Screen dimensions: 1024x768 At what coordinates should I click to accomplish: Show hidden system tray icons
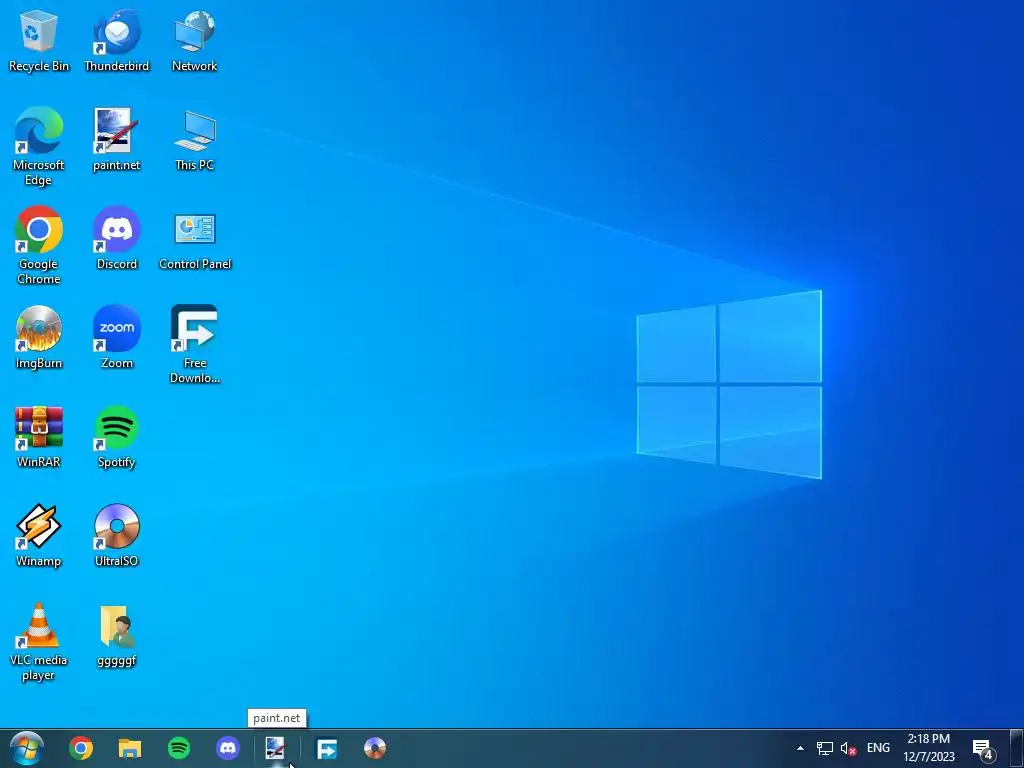tap(800, 748)
